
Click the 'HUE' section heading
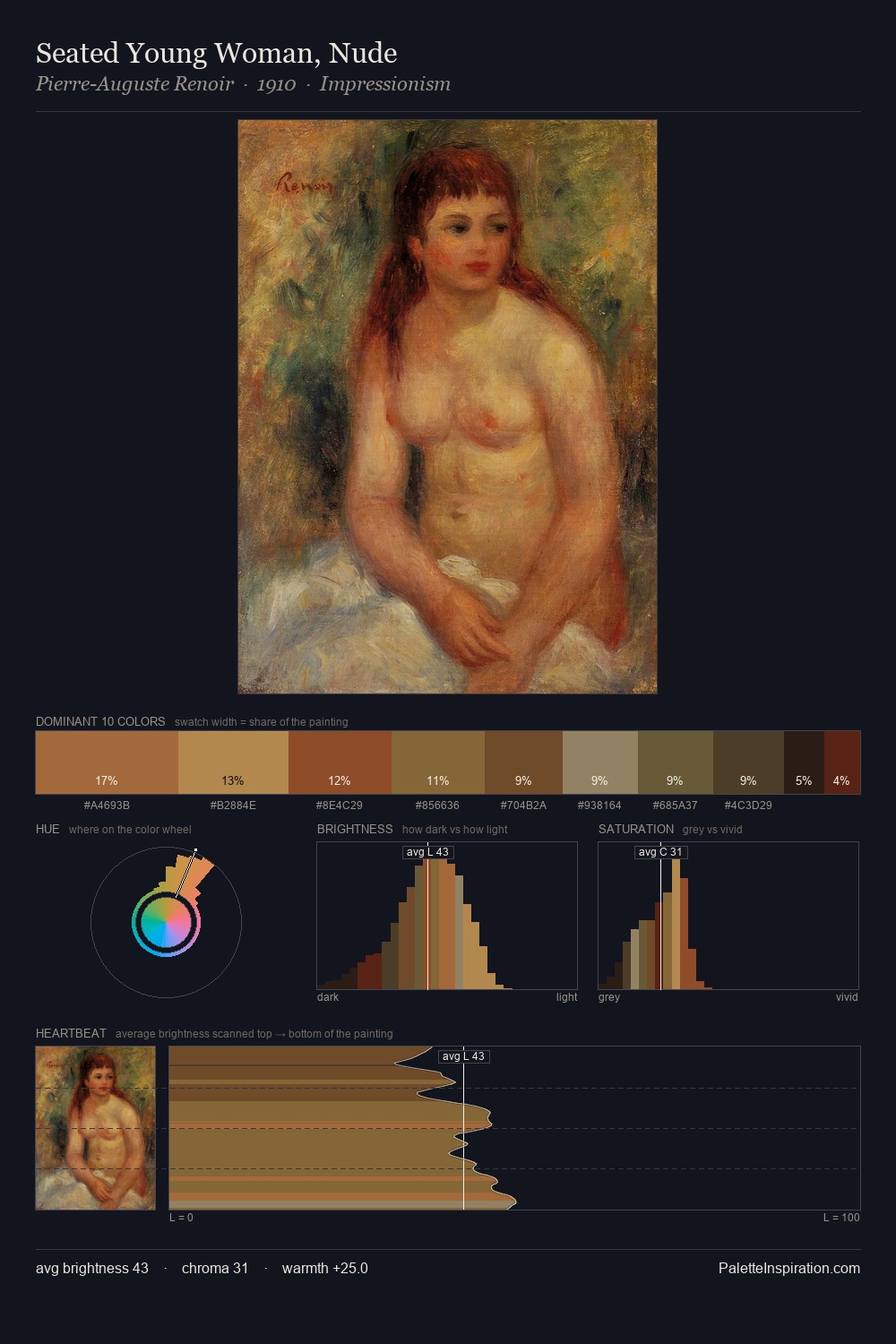coord(47,829)
